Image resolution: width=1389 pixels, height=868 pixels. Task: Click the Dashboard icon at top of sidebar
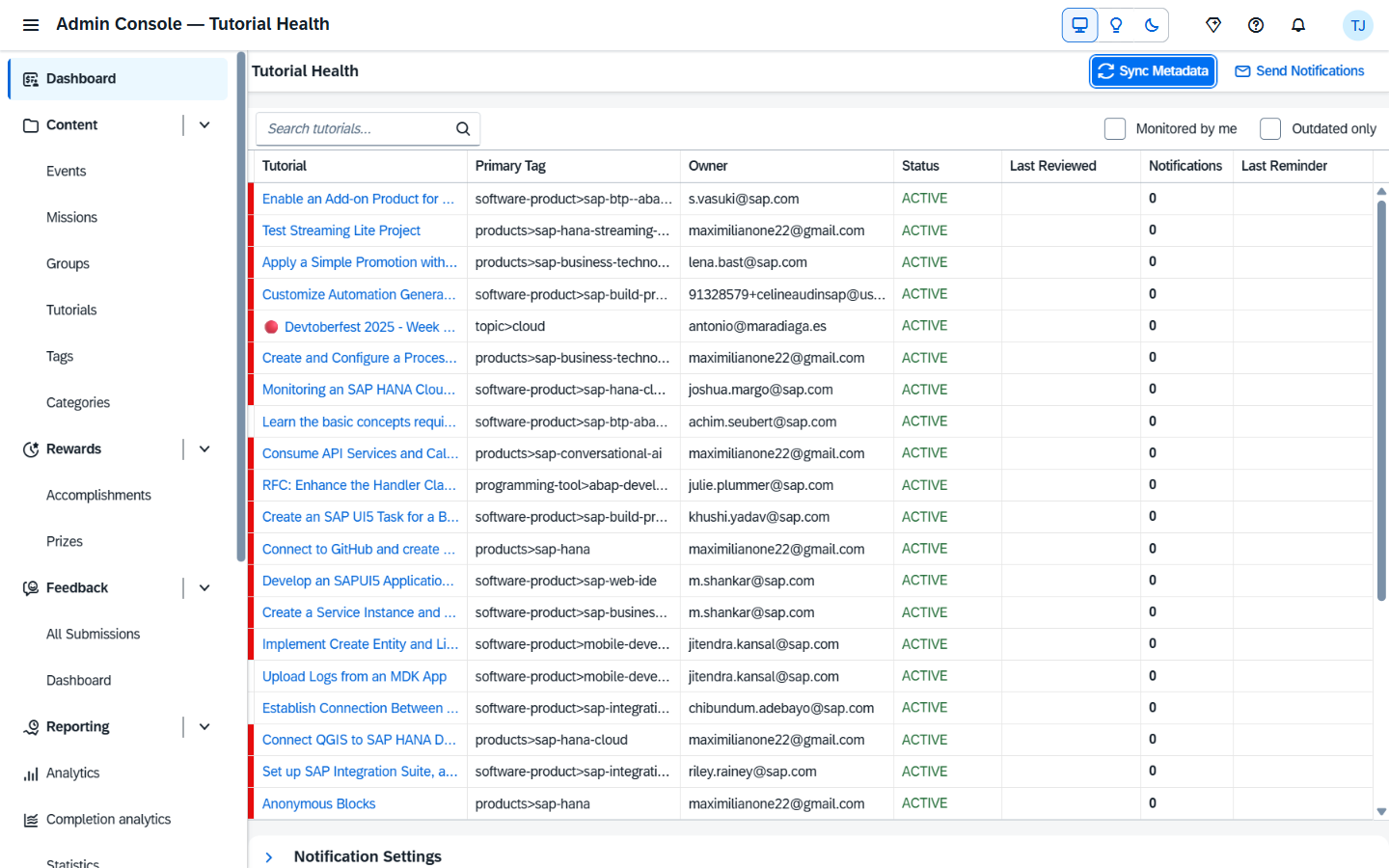[31, 79]
